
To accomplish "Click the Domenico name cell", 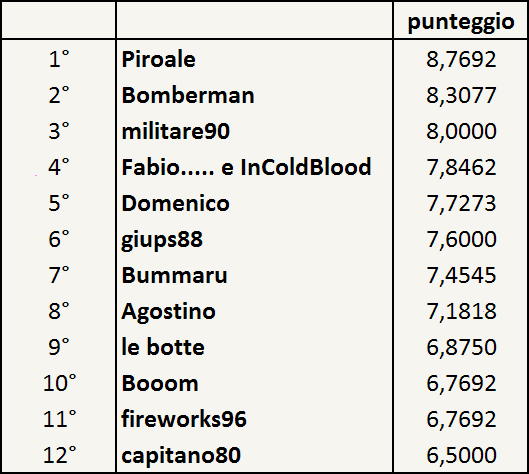I will point(175,203).
